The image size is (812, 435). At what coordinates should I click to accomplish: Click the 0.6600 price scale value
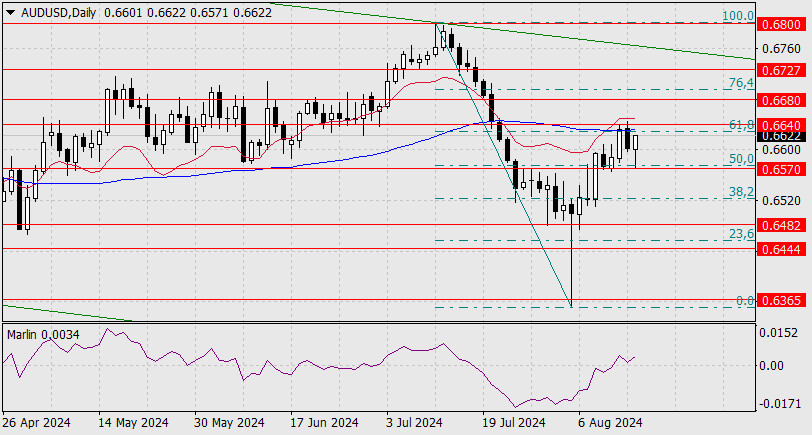781,150
